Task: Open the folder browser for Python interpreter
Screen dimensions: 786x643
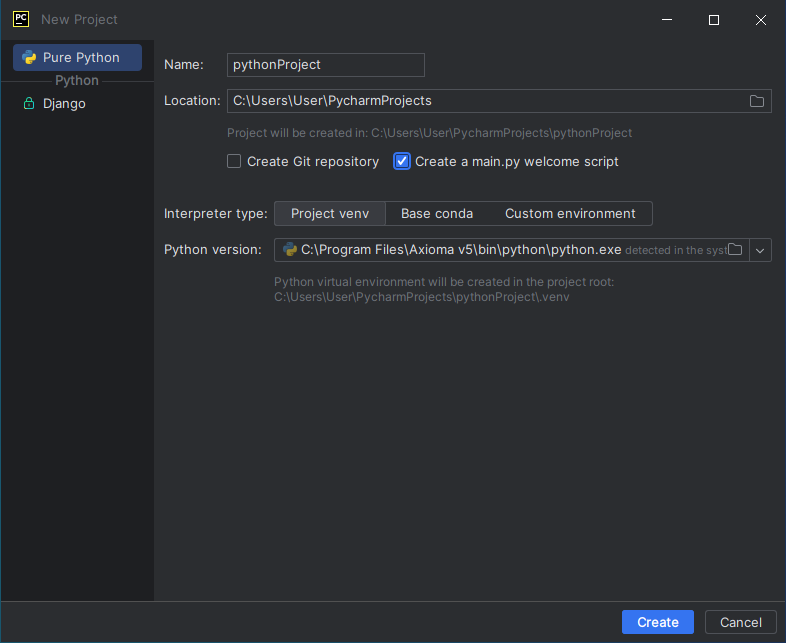Action: coord(735,250)
